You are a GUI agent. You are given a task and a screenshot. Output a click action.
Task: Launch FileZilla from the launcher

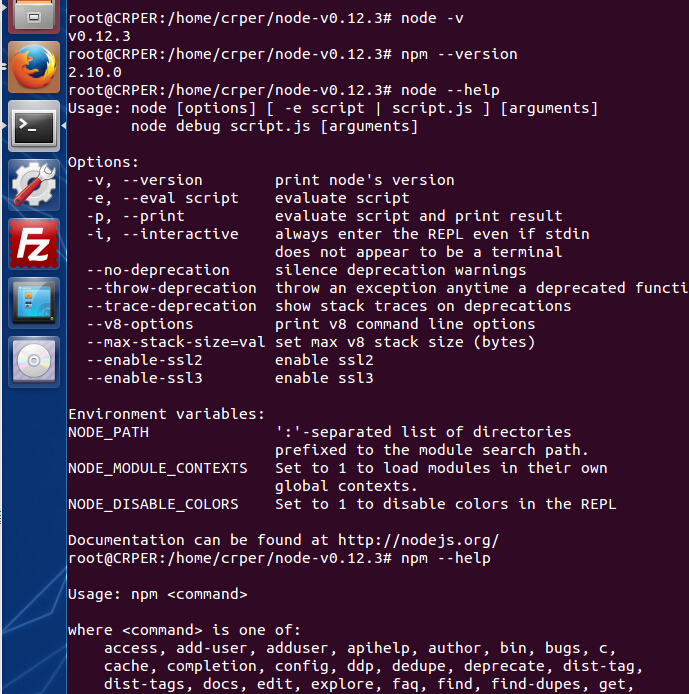(33, 243)
